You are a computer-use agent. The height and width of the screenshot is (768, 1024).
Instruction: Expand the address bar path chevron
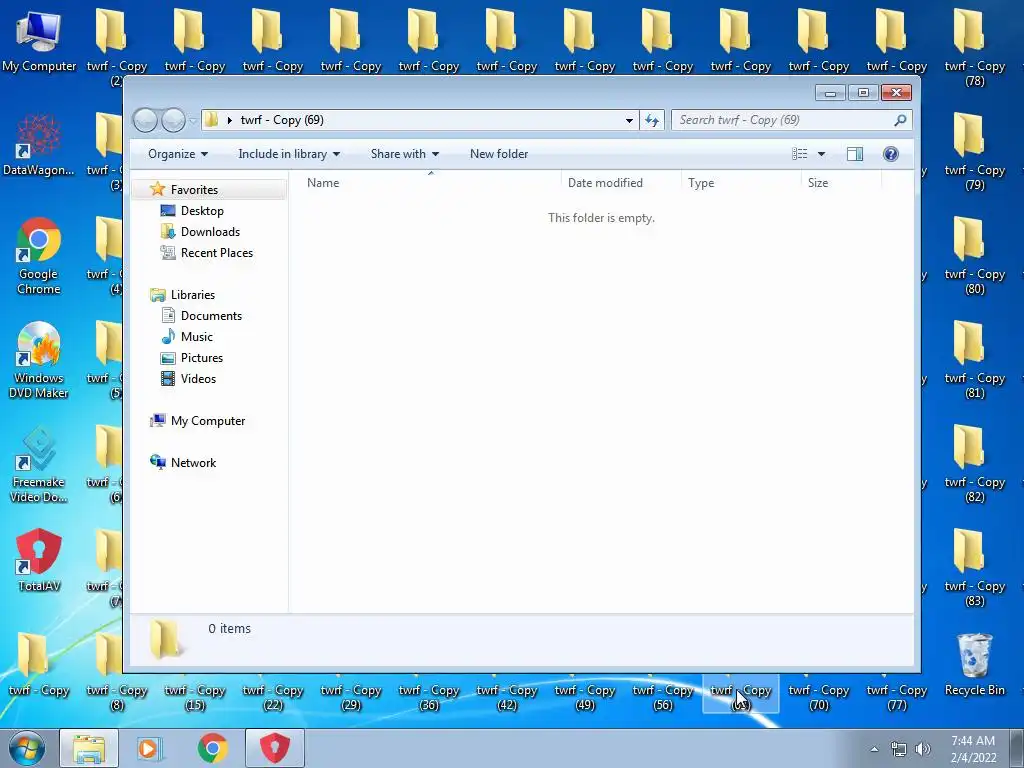(x=230, y=120)
